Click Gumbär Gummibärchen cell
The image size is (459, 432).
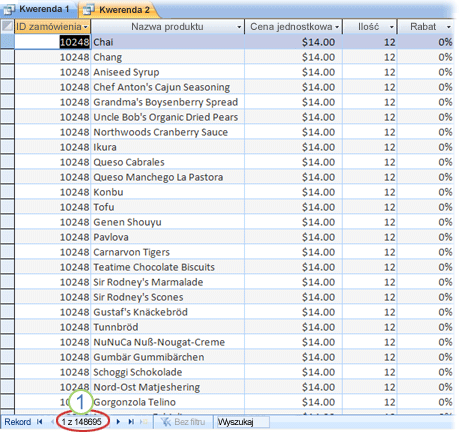point(168,357)
